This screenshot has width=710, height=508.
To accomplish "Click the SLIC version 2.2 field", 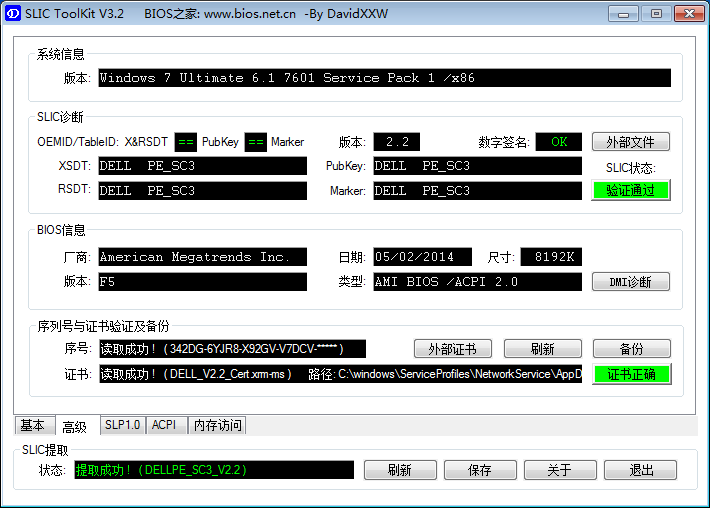I will pyautogui.click(x=397, y=142).
